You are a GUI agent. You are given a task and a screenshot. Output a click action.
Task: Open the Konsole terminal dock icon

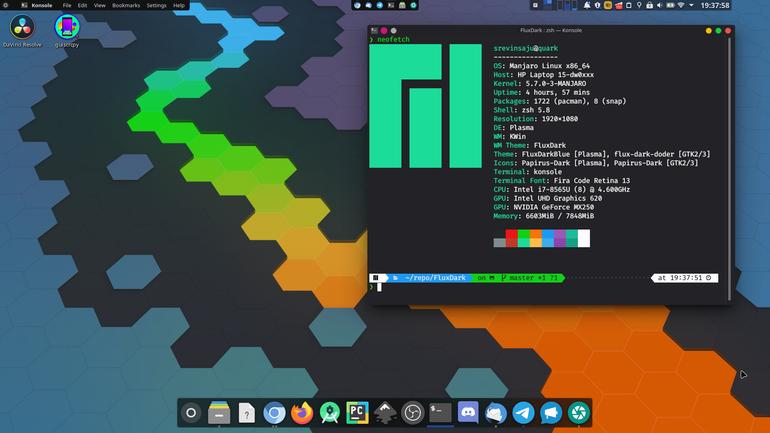tap(440, 413)
